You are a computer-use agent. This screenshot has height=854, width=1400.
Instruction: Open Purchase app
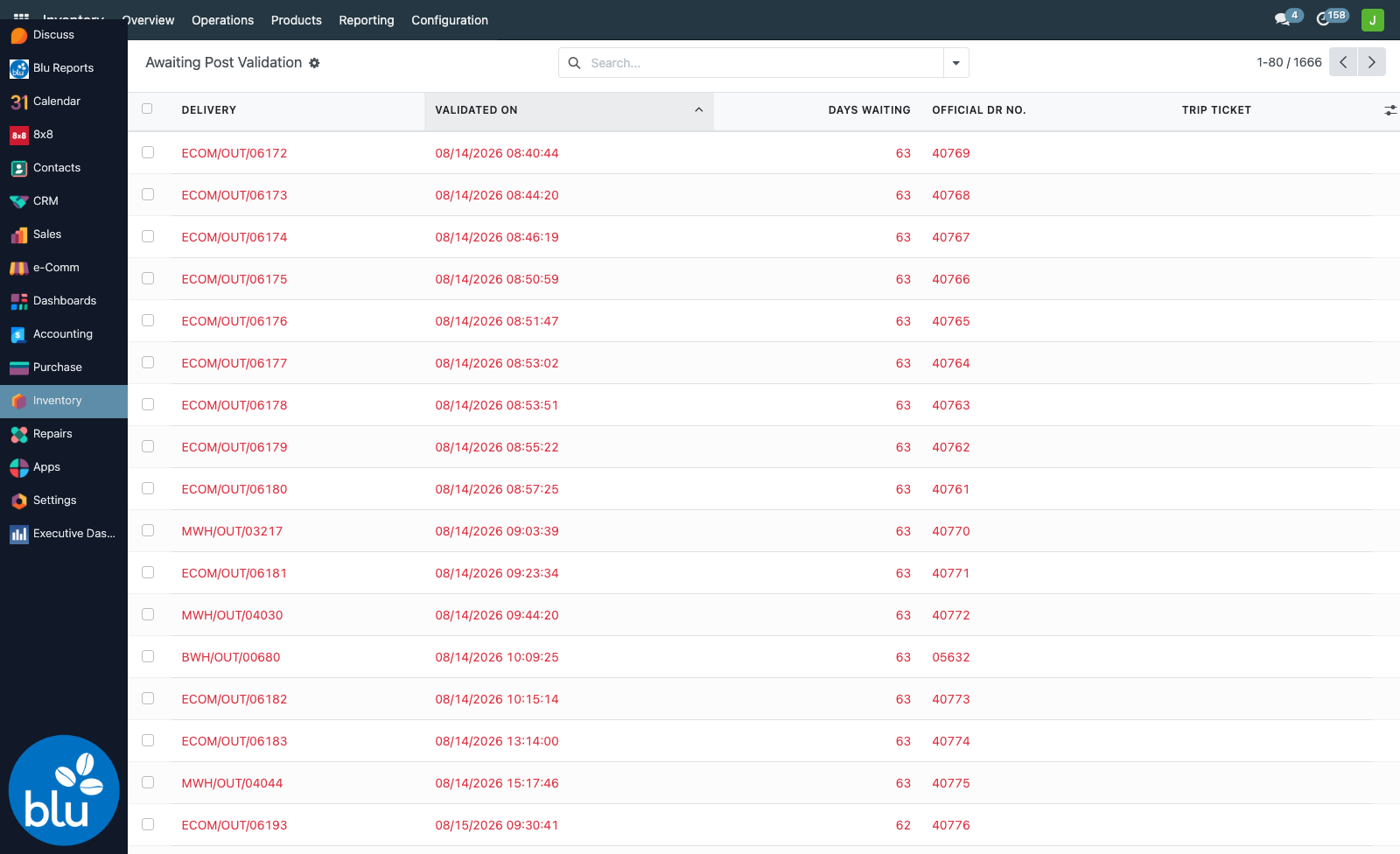64,367
